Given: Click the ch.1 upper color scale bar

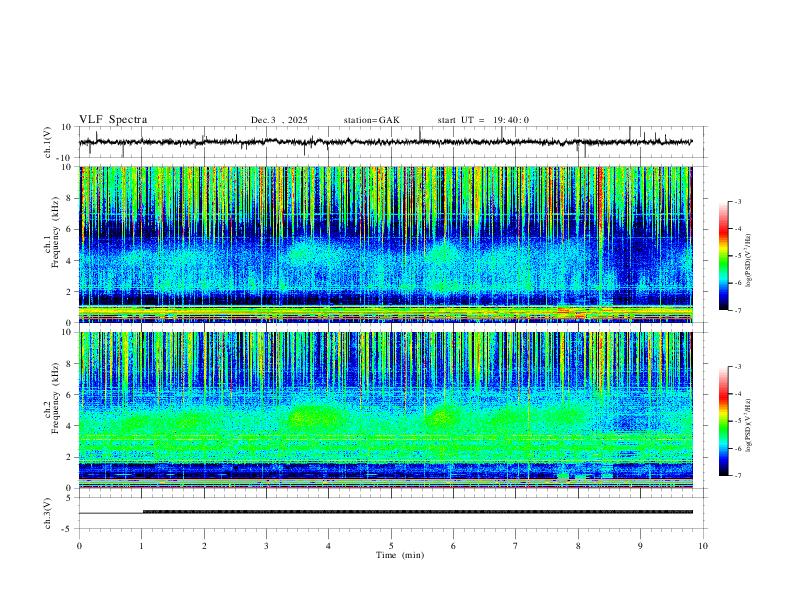Looking at the screenshot, I should tap(723, 256).
